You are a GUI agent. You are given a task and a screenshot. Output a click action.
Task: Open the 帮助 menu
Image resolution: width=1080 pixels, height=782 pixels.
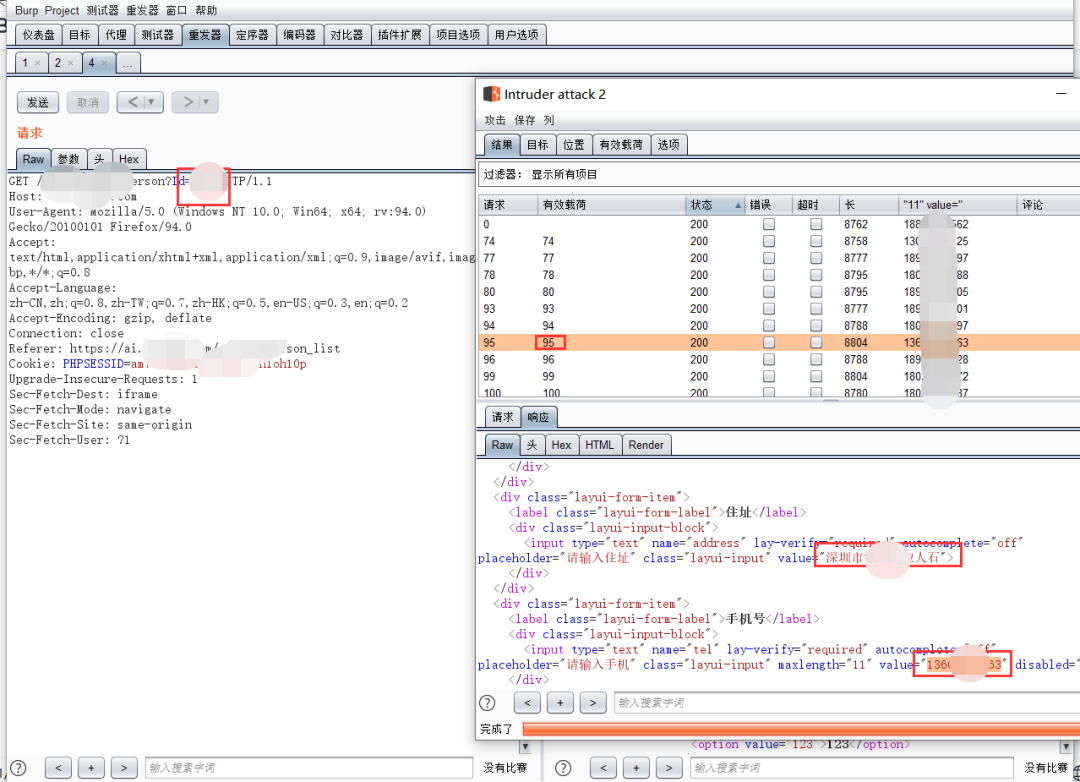click(x=206, y=10)
